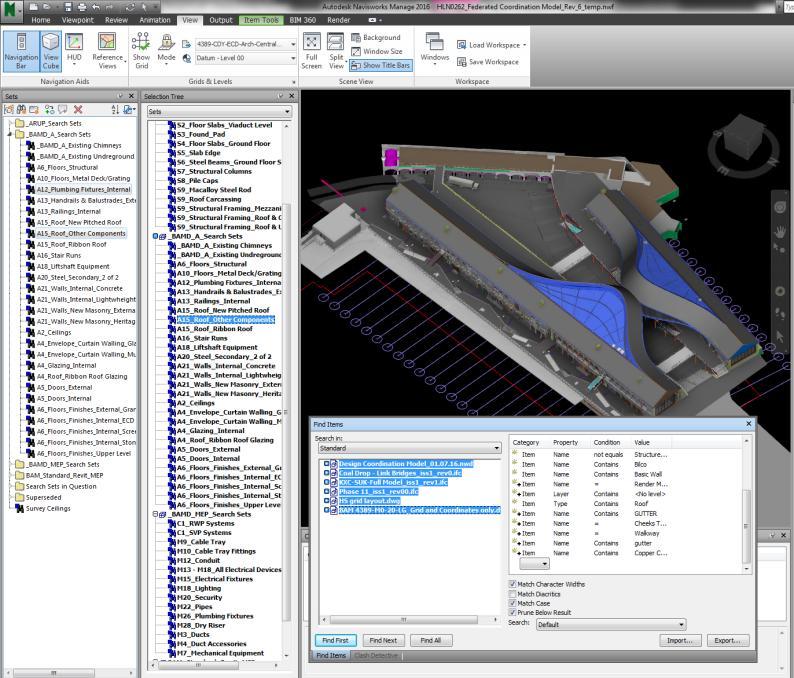Click Duplicate icon in Sets panel
Screen dimensions: 794x678
tap(49, 109)
